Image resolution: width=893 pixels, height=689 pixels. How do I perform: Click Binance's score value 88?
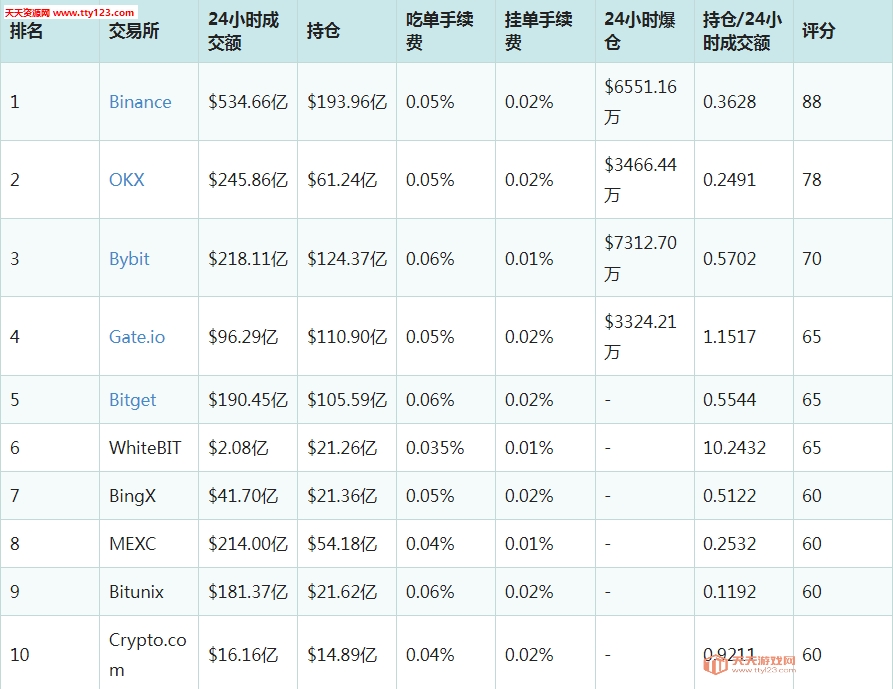coord(812,102)
